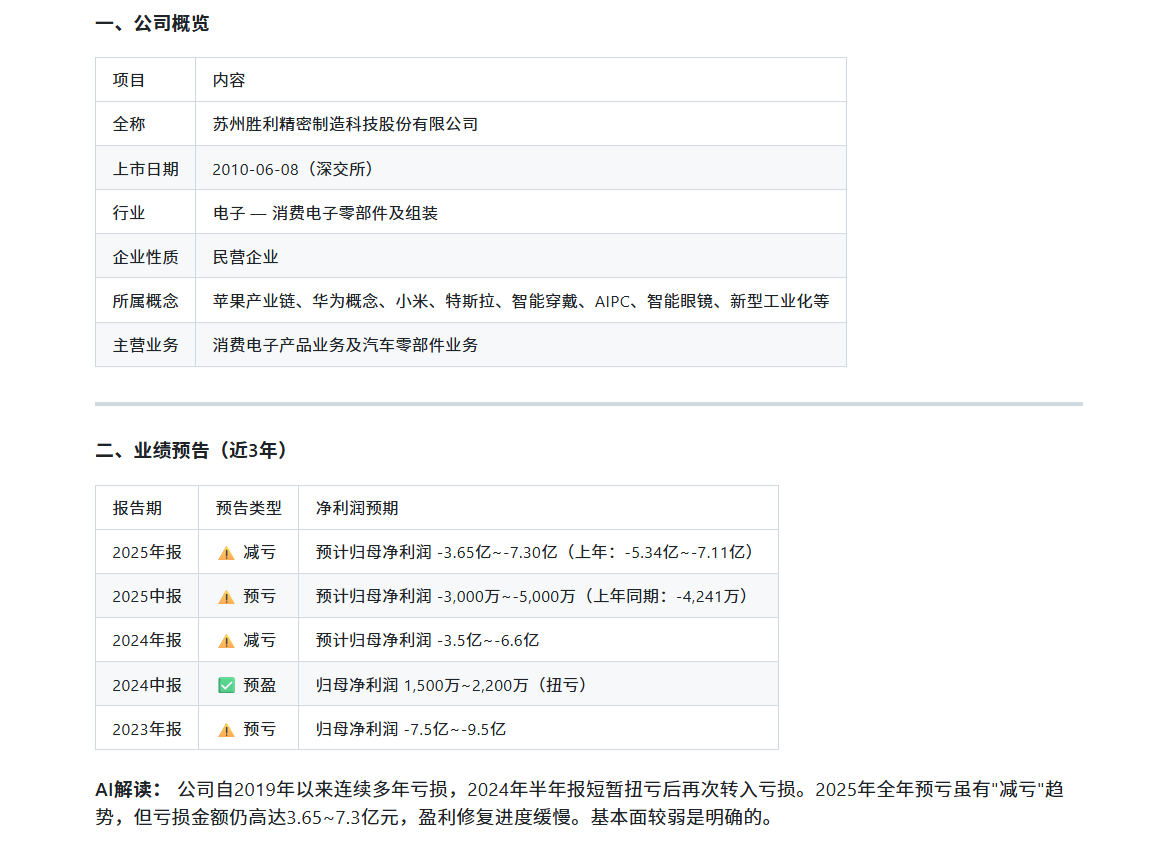Click warning icon in 2025中报 row
1157x844 pixels.
coord(227,598)
